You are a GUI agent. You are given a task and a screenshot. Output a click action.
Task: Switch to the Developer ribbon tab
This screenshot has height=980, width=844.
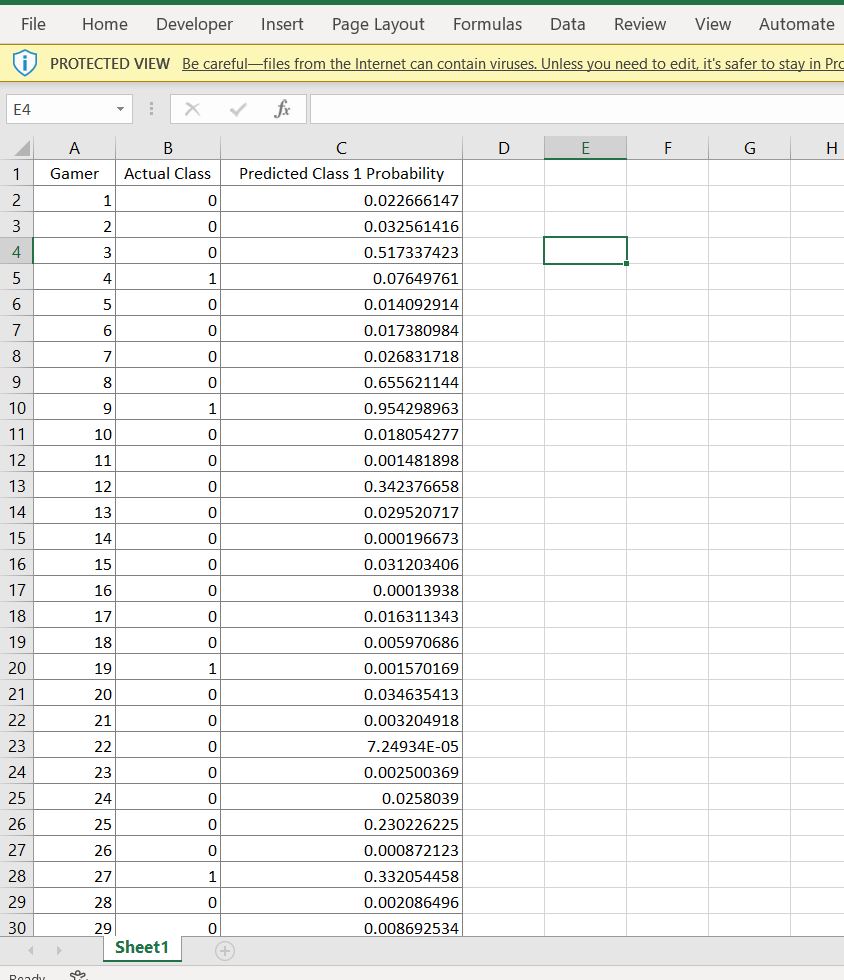click(x=193, y=24)
